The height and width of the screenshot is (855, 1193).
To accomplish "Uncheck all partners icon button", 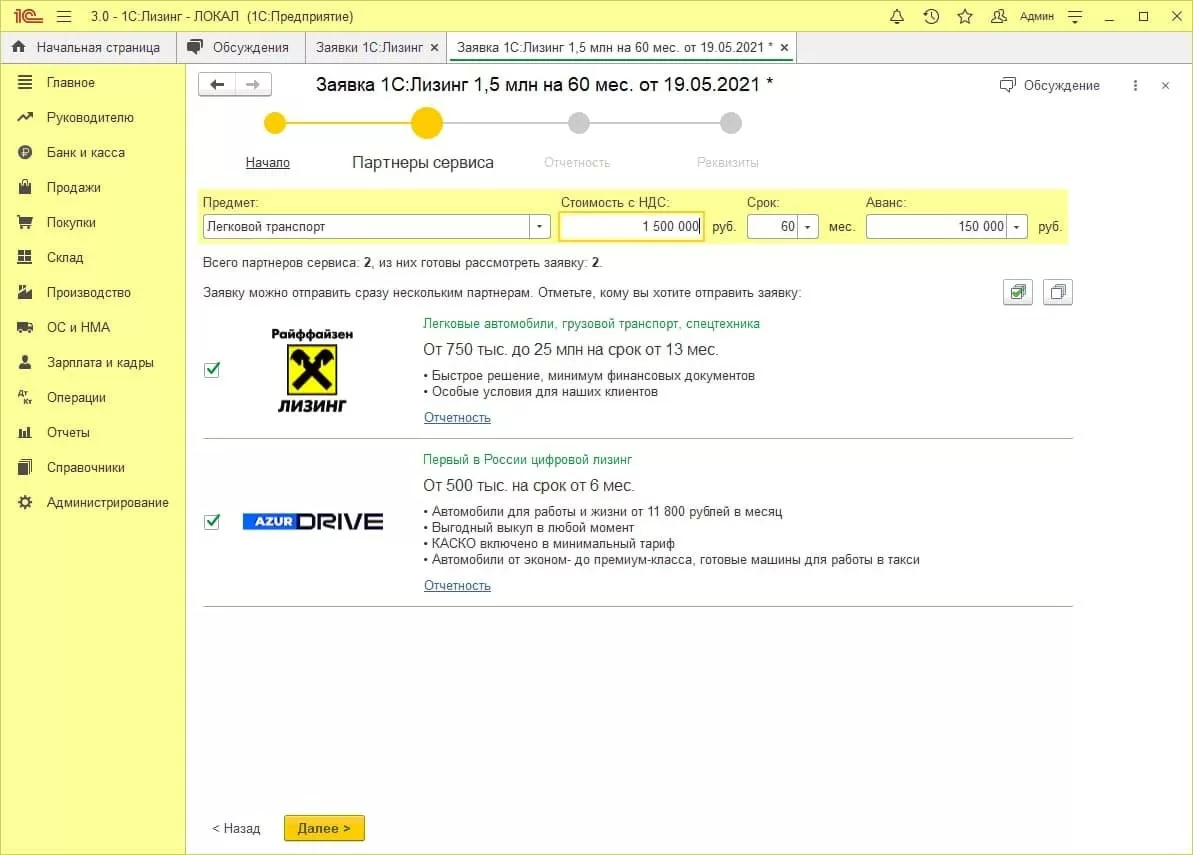I will [1058, 292].
